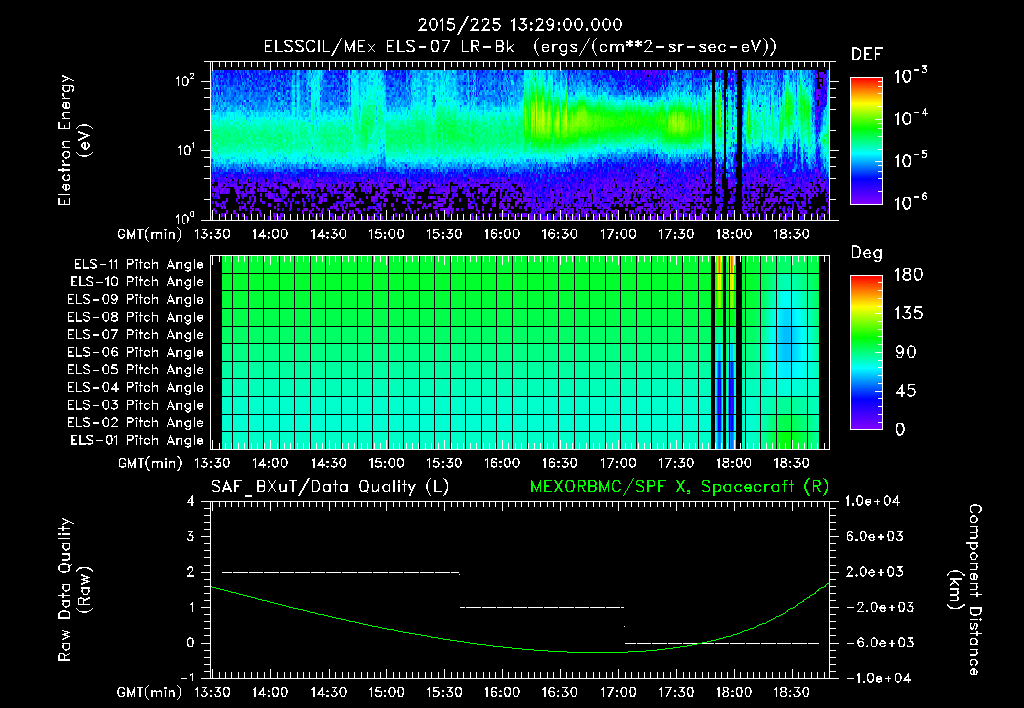Click the 10^2 energy axis tick label
Image resolution: width=1024 pixels, height=708 pixels.
tap(185, 81)
